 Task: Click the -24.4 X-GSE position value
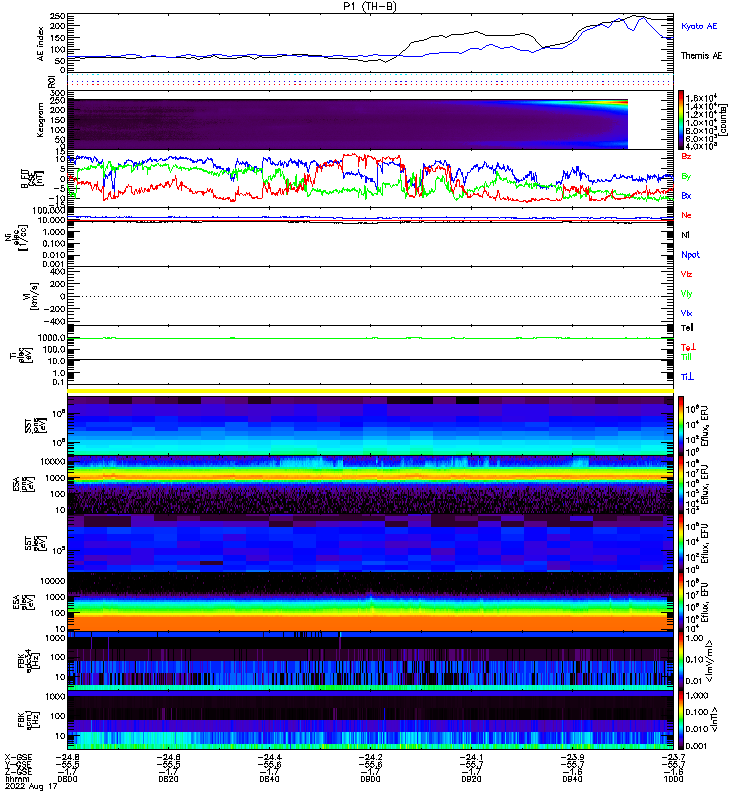(x=269, y=757)
